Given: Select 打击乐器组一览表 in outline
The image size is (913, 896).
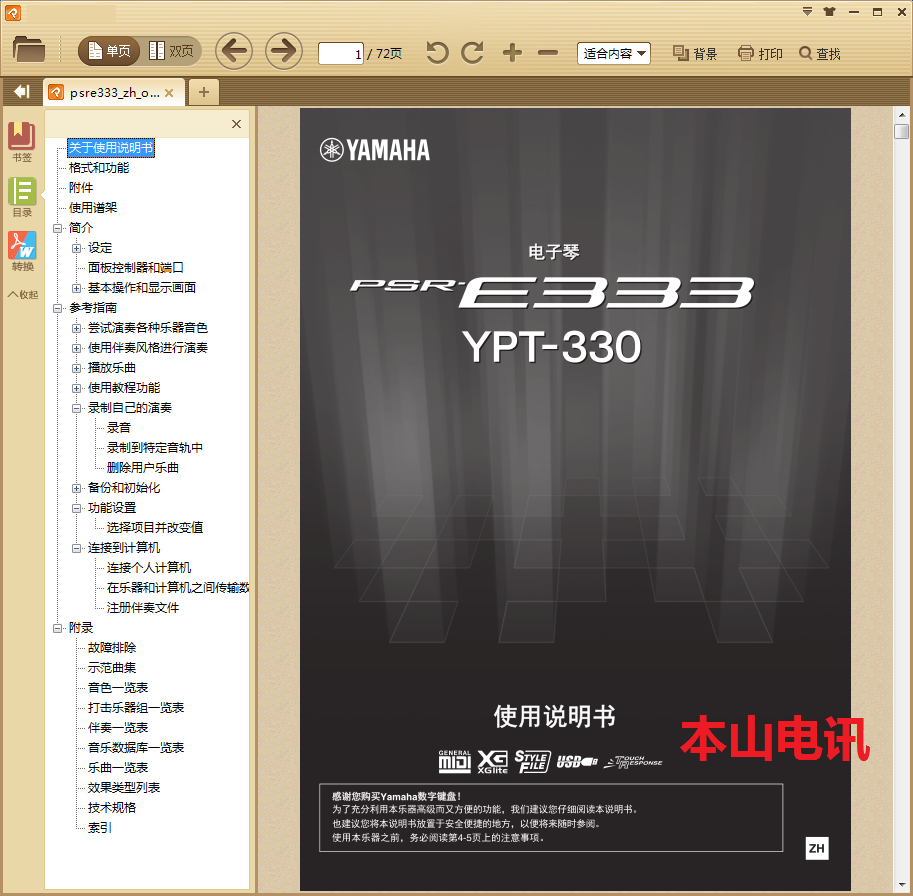Looking at the screenshot, I should pos(136,708).
